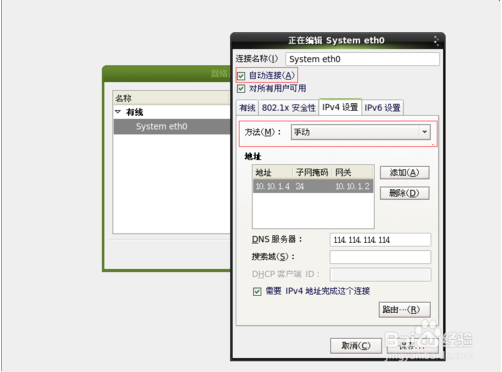
Task: Click the DNS 服务器 field with 114.114.114.114
Action: 380,240
